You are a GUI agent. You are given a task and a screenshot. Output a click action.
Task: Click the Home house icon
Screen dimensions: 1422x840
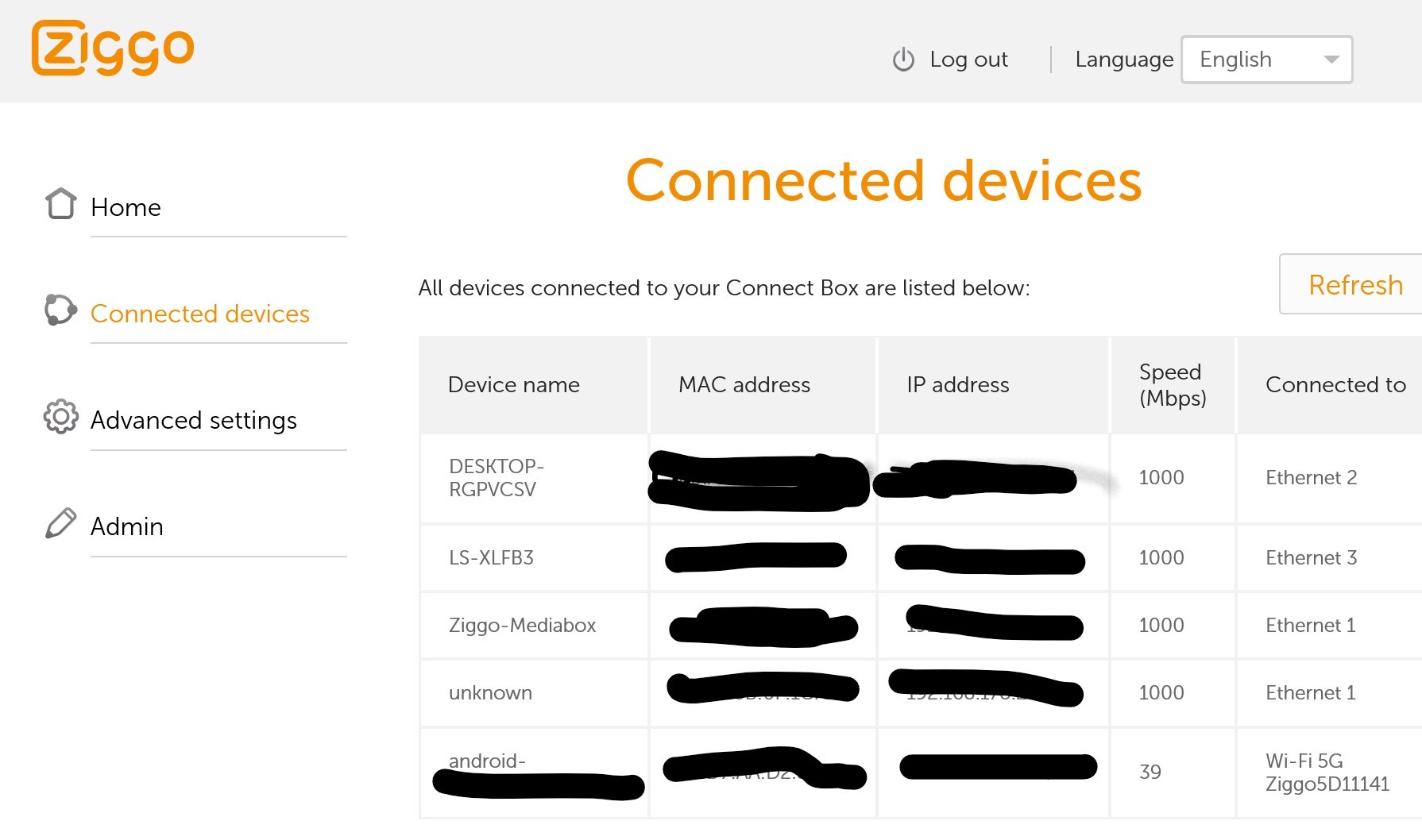click(60, 204)
